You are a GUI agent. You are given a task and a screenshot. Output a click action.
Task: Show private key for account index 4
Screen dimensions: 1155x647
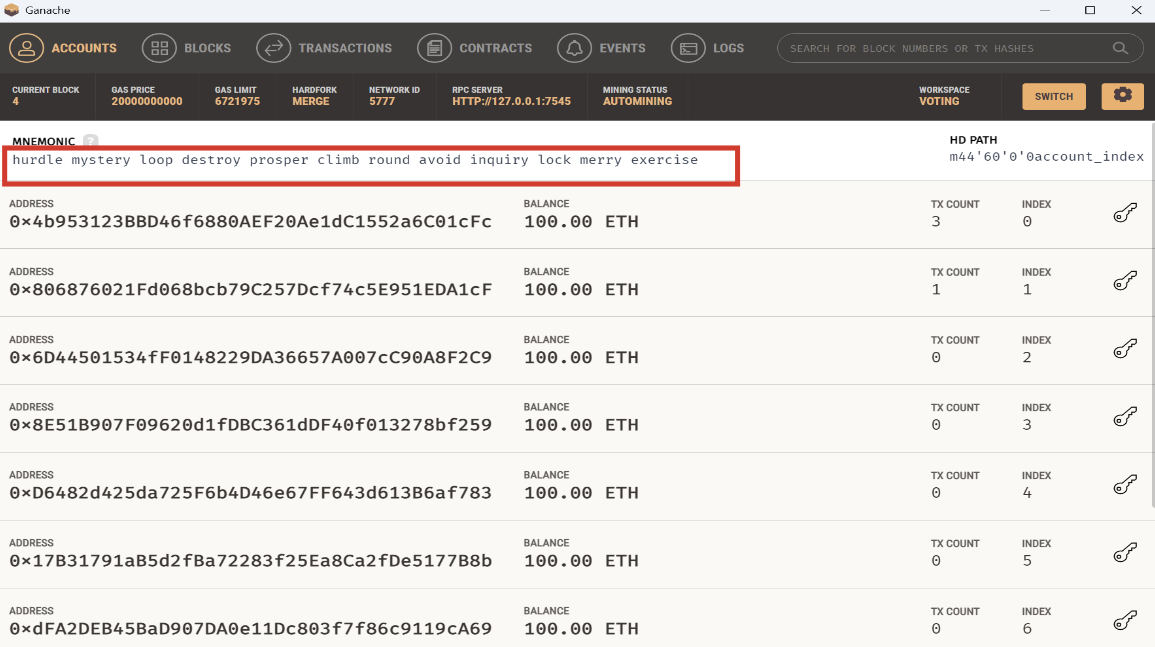(1125, 485)
